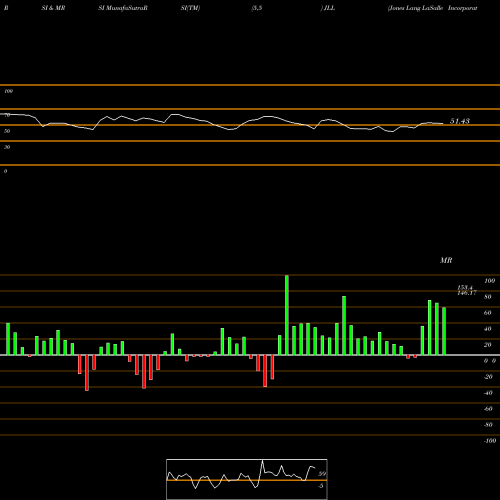
Task: Click the 30 level label on RSI axis
Action: point(7,147)
